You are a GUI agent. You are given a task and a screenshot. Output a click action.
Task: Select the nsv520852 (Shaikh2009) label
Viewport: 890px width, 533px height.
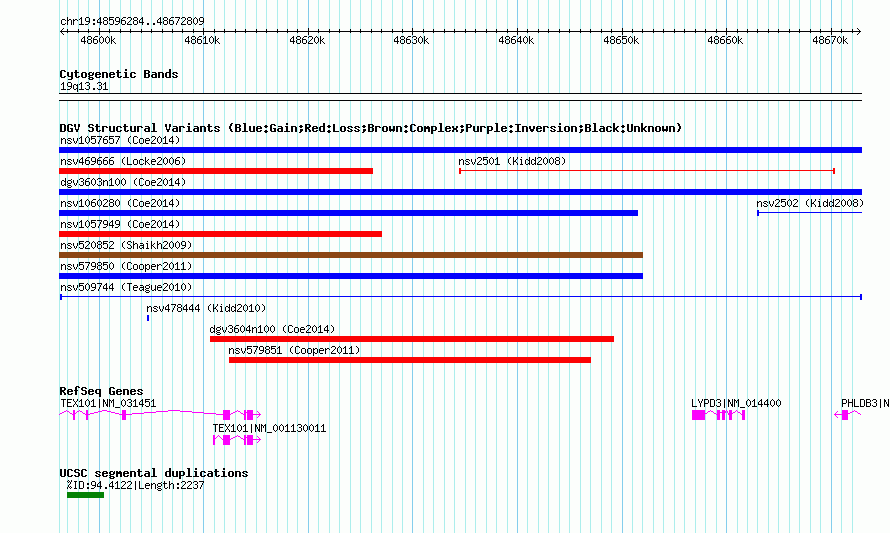pos(126,245)
